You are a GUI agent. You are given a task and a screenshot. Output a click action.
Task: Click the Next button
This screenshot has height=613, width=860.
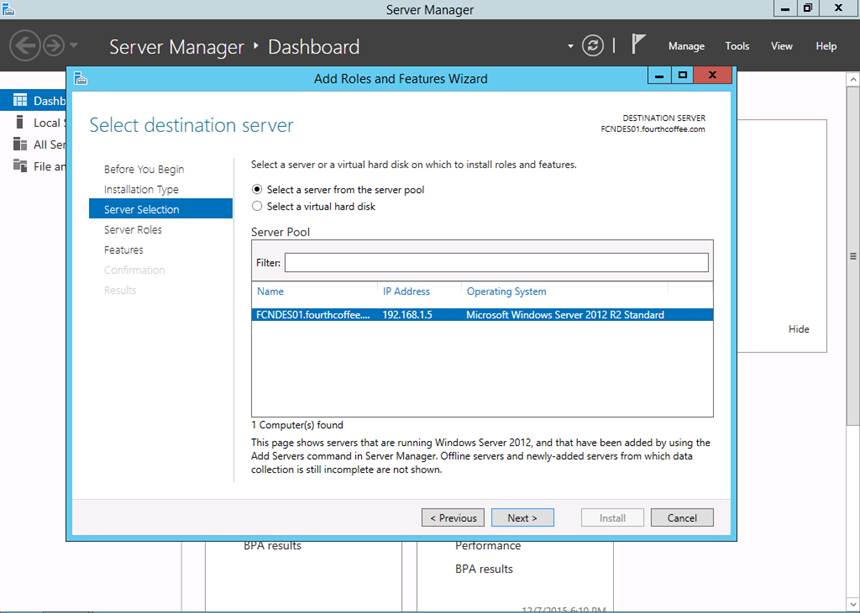click(x=522, y=518)
